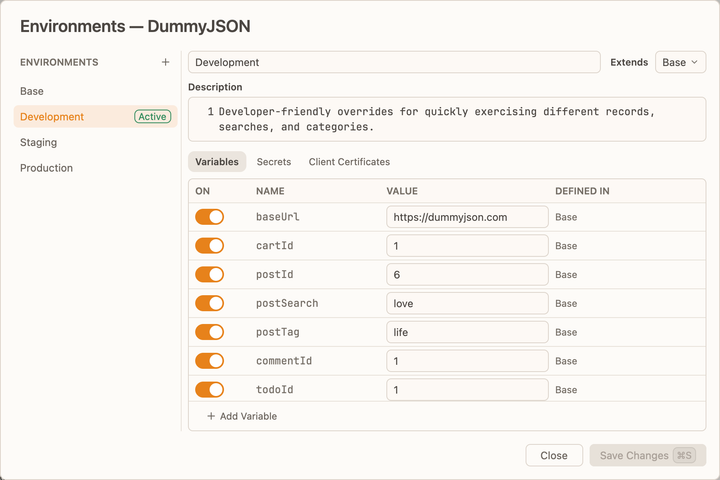Click the commentId variable name

point(284,361)
